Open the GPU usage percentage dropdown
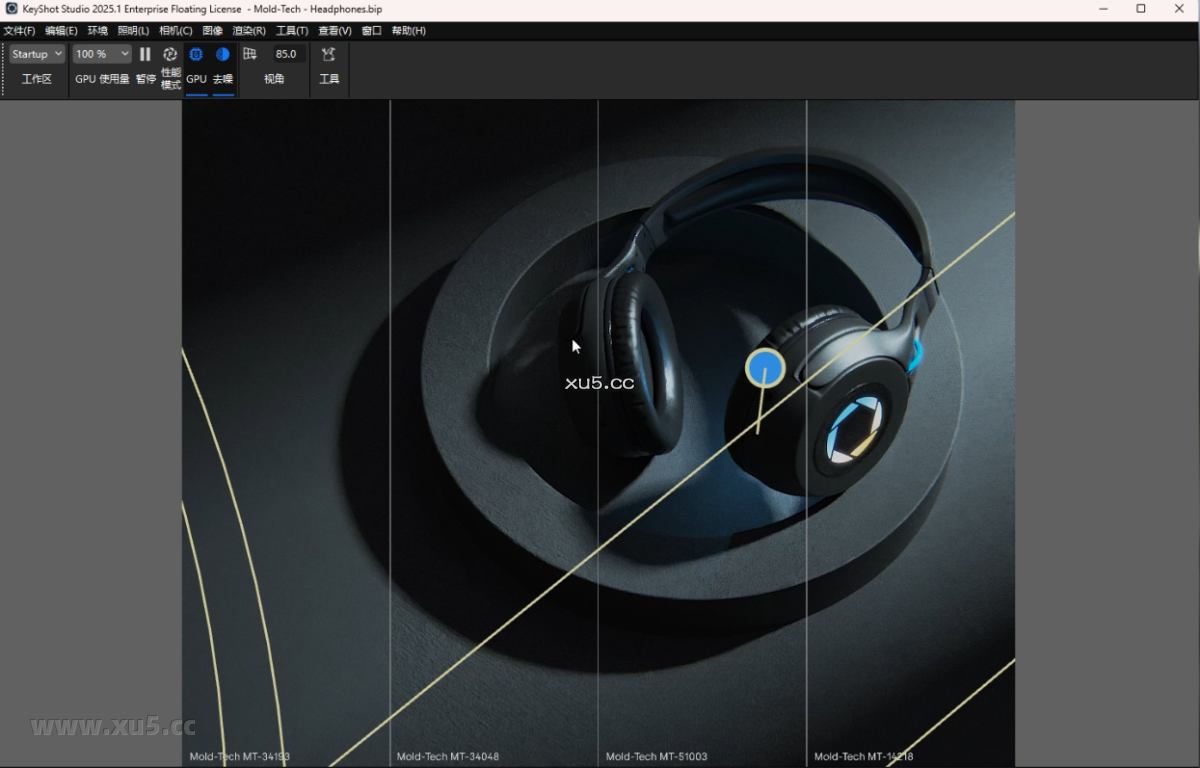 coord(102,54)
